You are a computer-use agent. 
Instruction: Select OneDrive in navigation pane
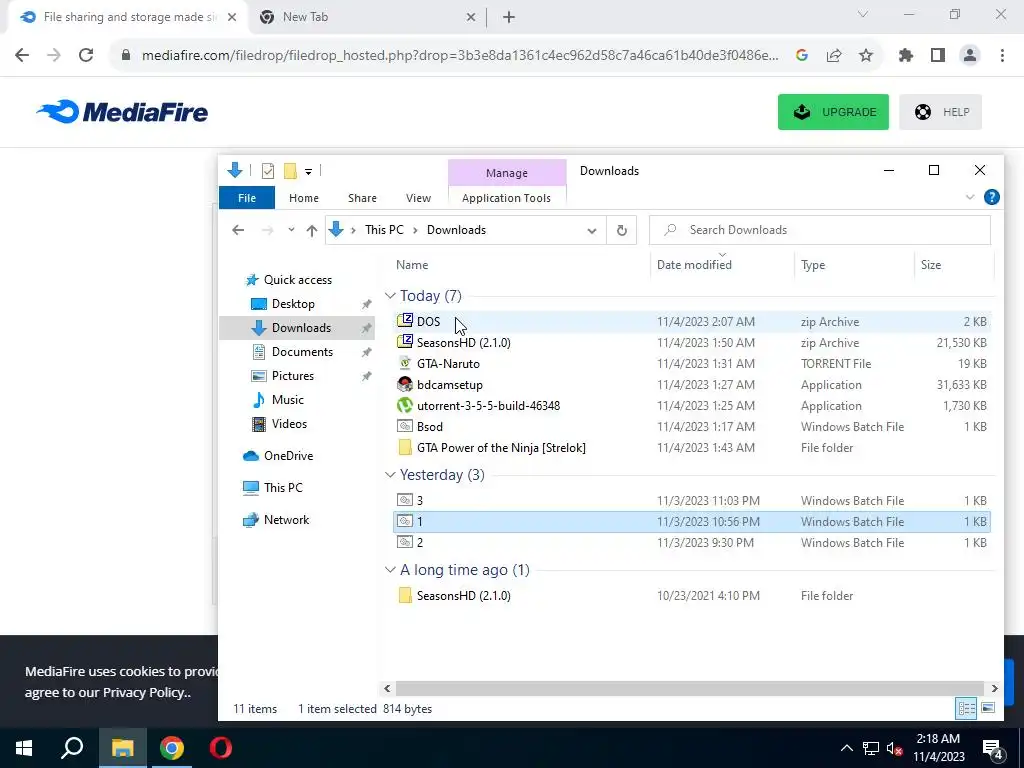288,456
